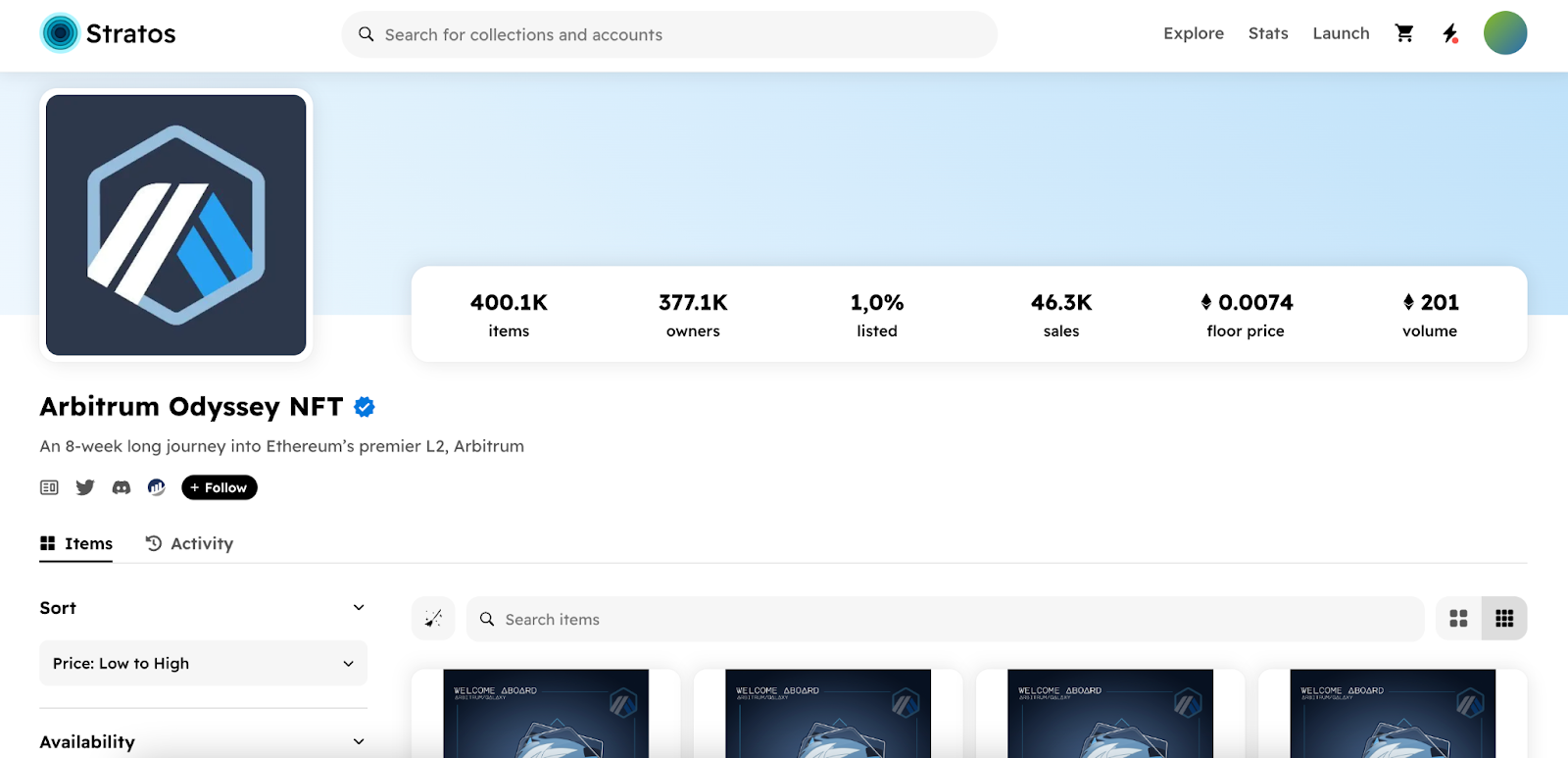Viewport: 1568px width, 758px height.
Task: Collapse the Sort section
Action: [359, 608]
